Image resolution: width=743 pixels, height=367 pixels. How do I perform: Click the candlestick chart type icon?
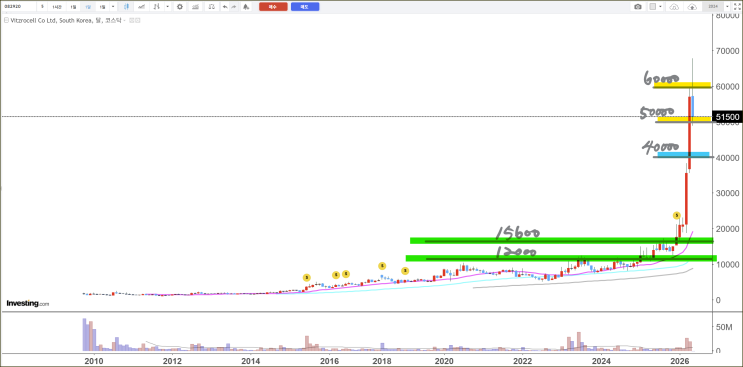pos(126,7)
